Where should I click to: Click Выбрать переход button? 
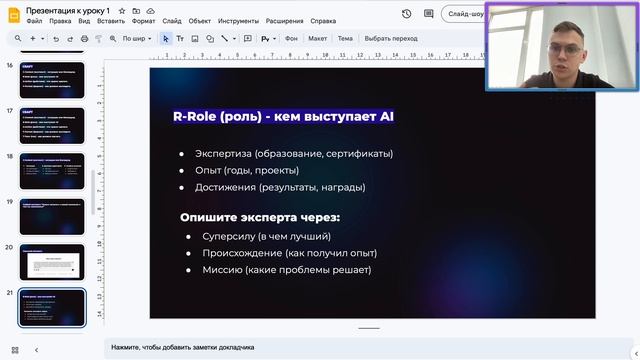(x=391, y=38)
